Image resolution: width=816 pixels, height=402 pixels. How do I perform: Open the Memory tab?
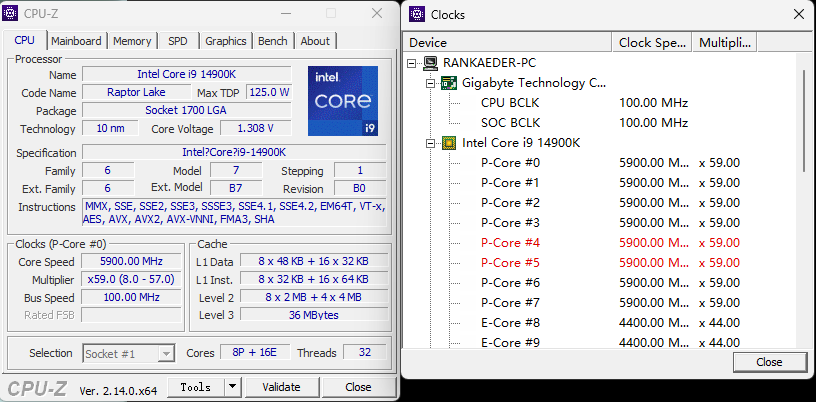[x=132, y=41]
